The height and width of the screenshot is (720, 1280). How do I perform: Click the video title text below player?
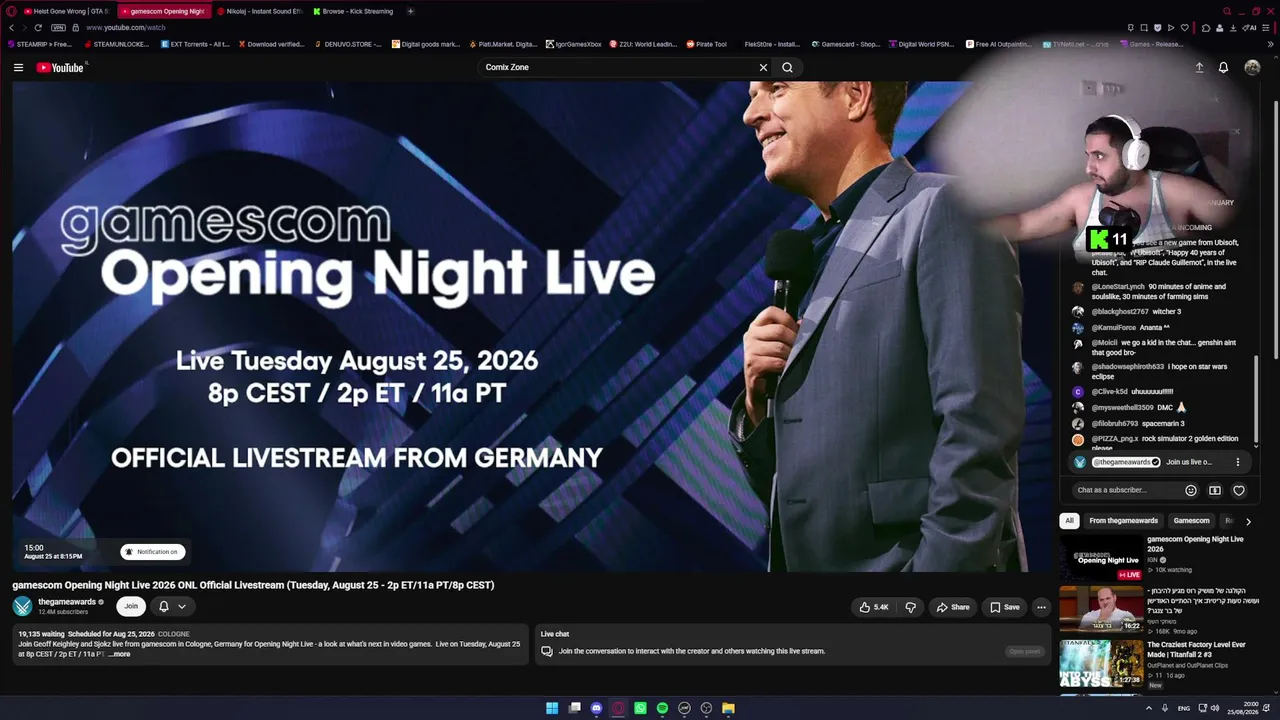pyautogui.click(x=253, y=585)
